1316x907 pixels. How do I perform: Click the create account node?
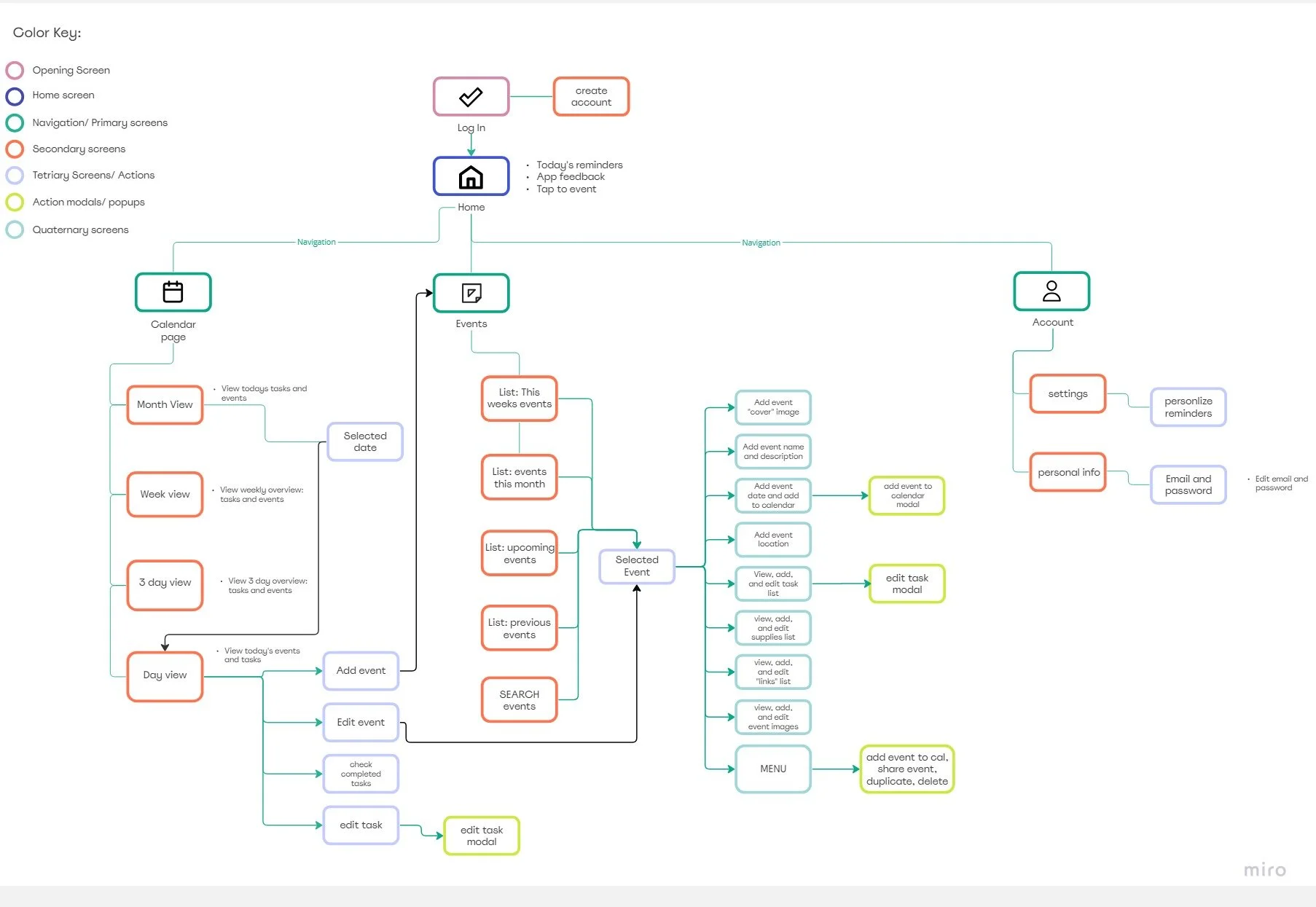pos(591,96)
